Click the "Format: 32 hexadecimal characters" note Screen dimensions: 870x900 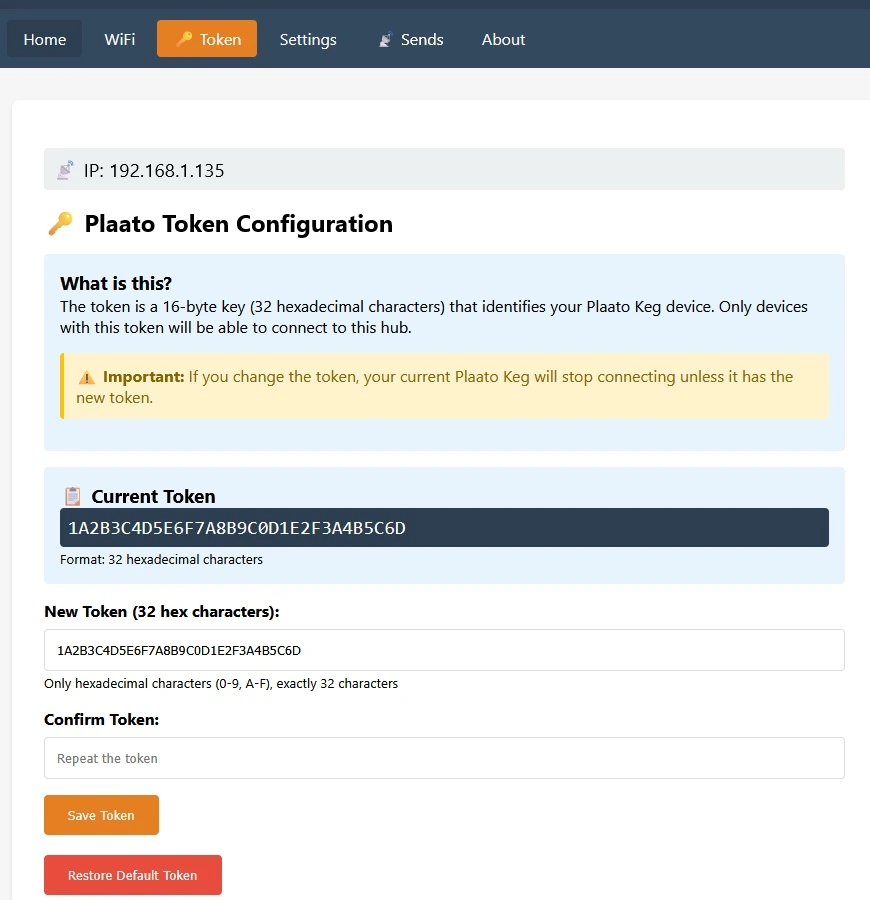point(161,560)
